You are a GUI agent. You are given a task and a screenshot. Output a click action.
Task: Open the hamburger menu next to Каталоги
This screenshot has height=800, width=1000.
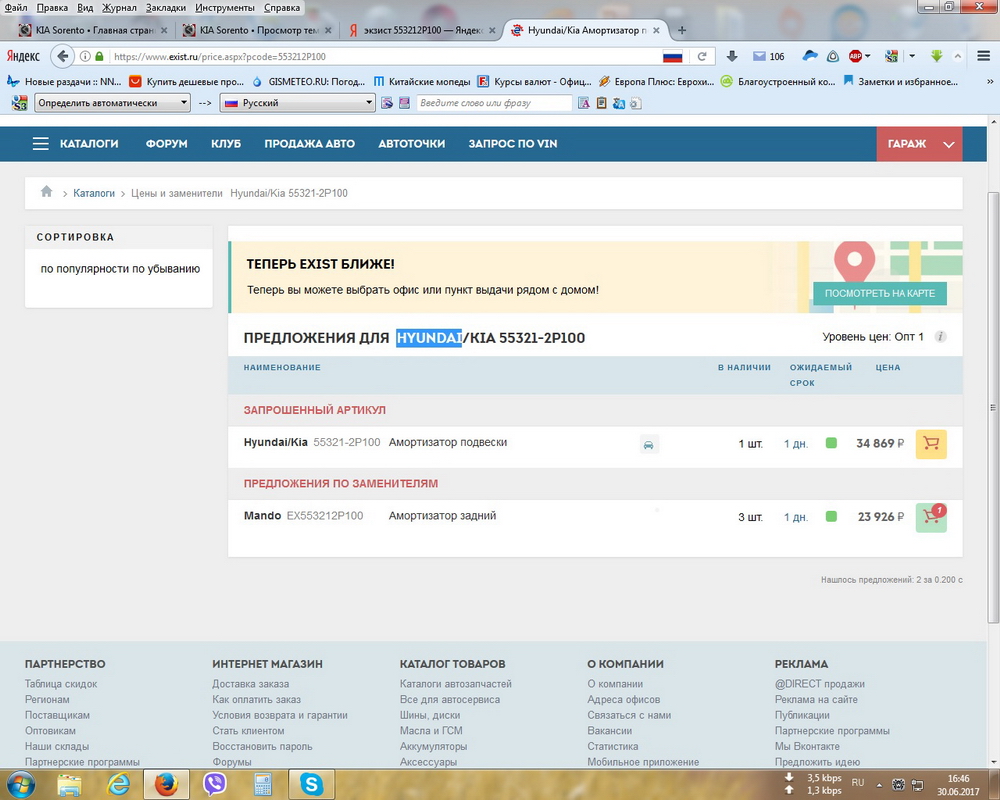point(40,144)
